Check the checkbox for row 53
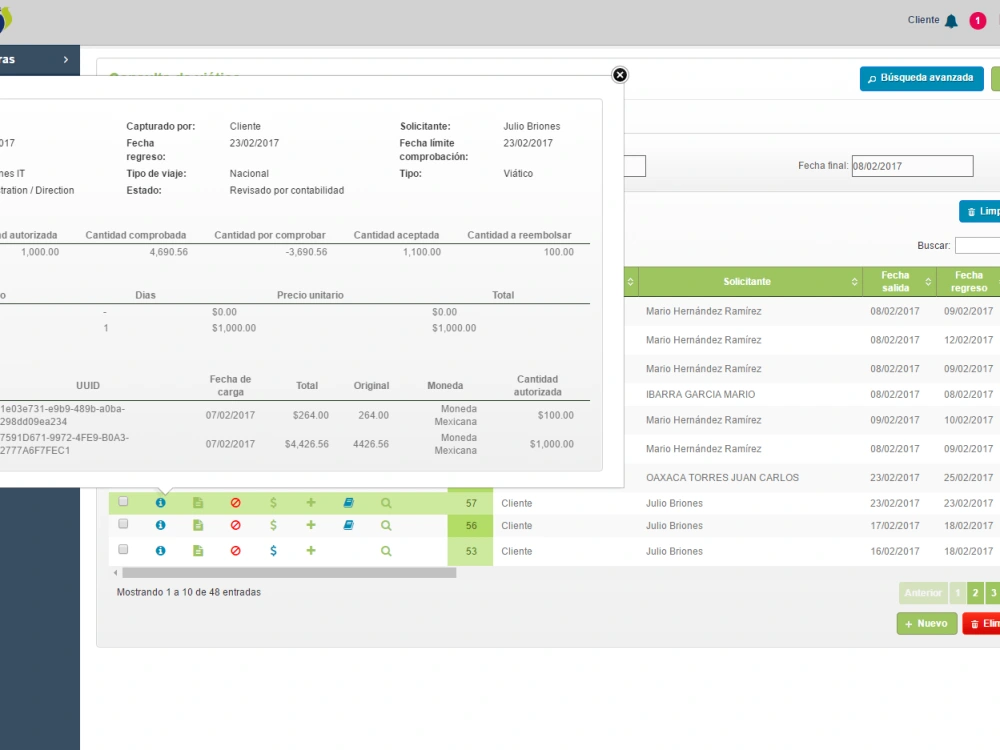1000x750 pixels. [x=123, y=549]
